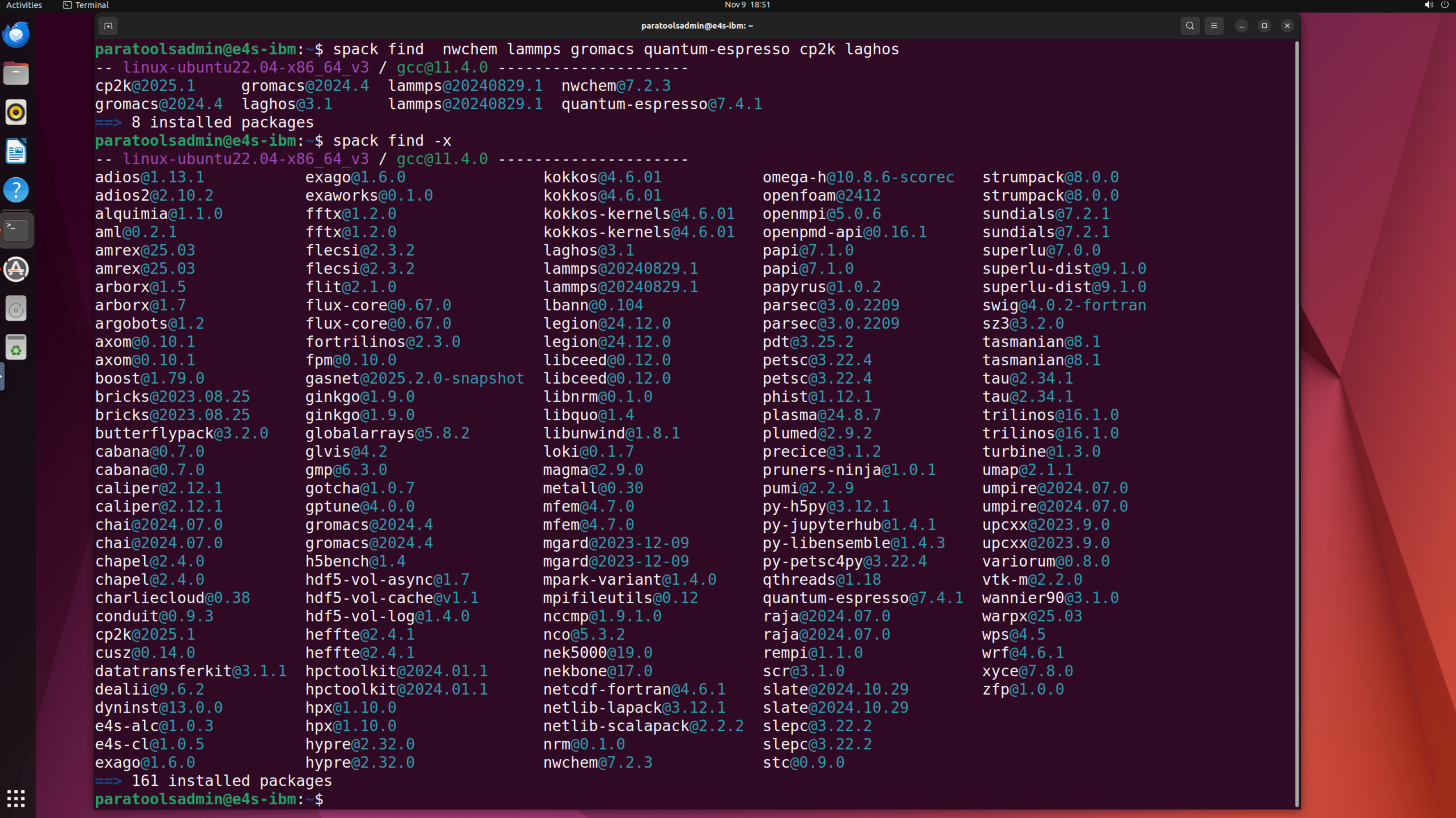The height and width of the screenshot is (818, 1456).
Task: Click the new tab icon in terminal header
Action: (x=108, y=26)
